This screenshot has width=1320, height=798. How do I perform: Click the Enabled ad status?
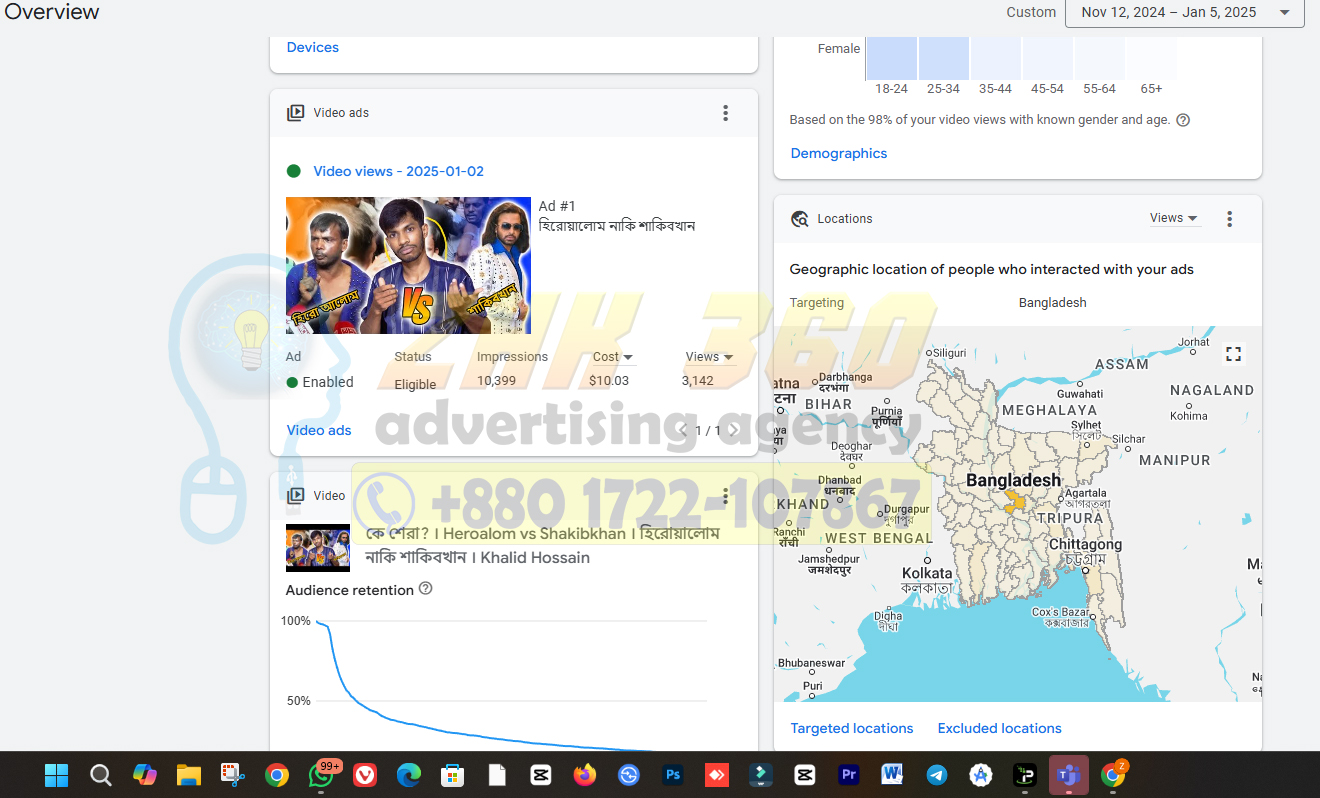click(x=320, y=382)
